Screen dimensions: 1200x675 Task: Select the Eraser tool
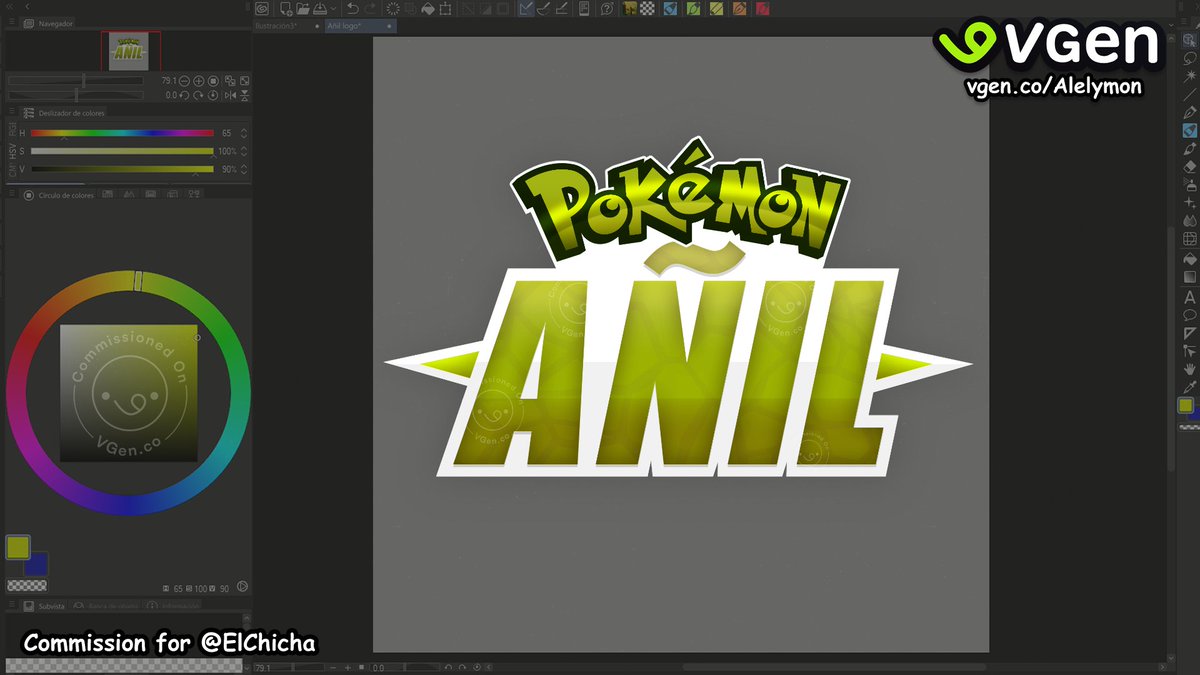pos(1190,166)
